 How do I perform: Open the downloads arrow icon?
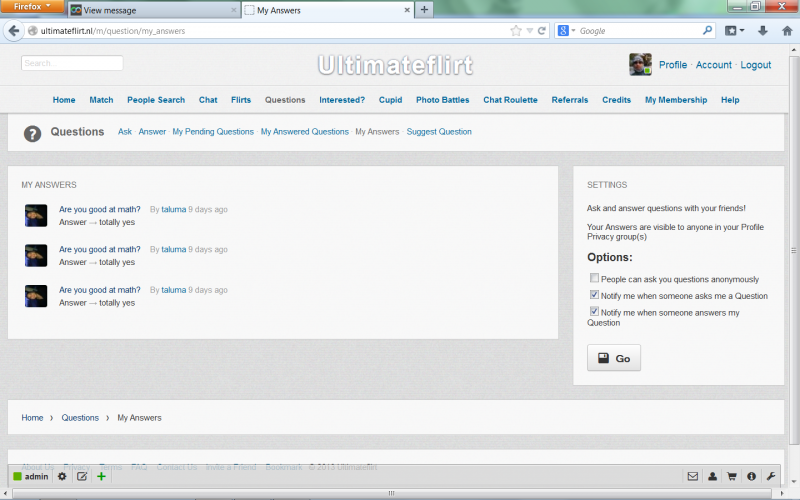pos(763,31)
